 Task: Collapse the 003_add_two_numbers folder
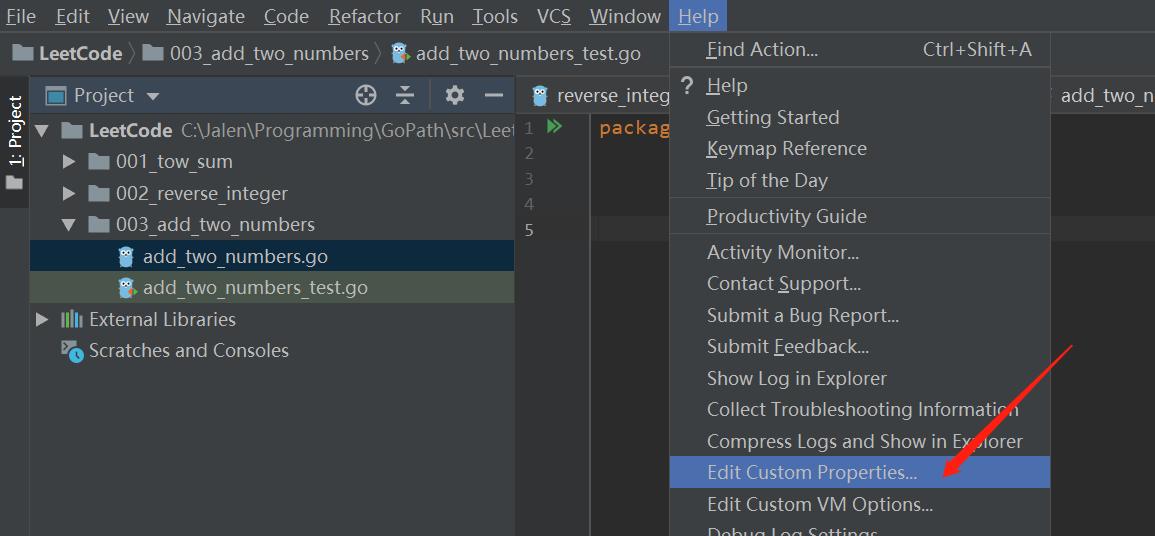click(x=69, y=225)
